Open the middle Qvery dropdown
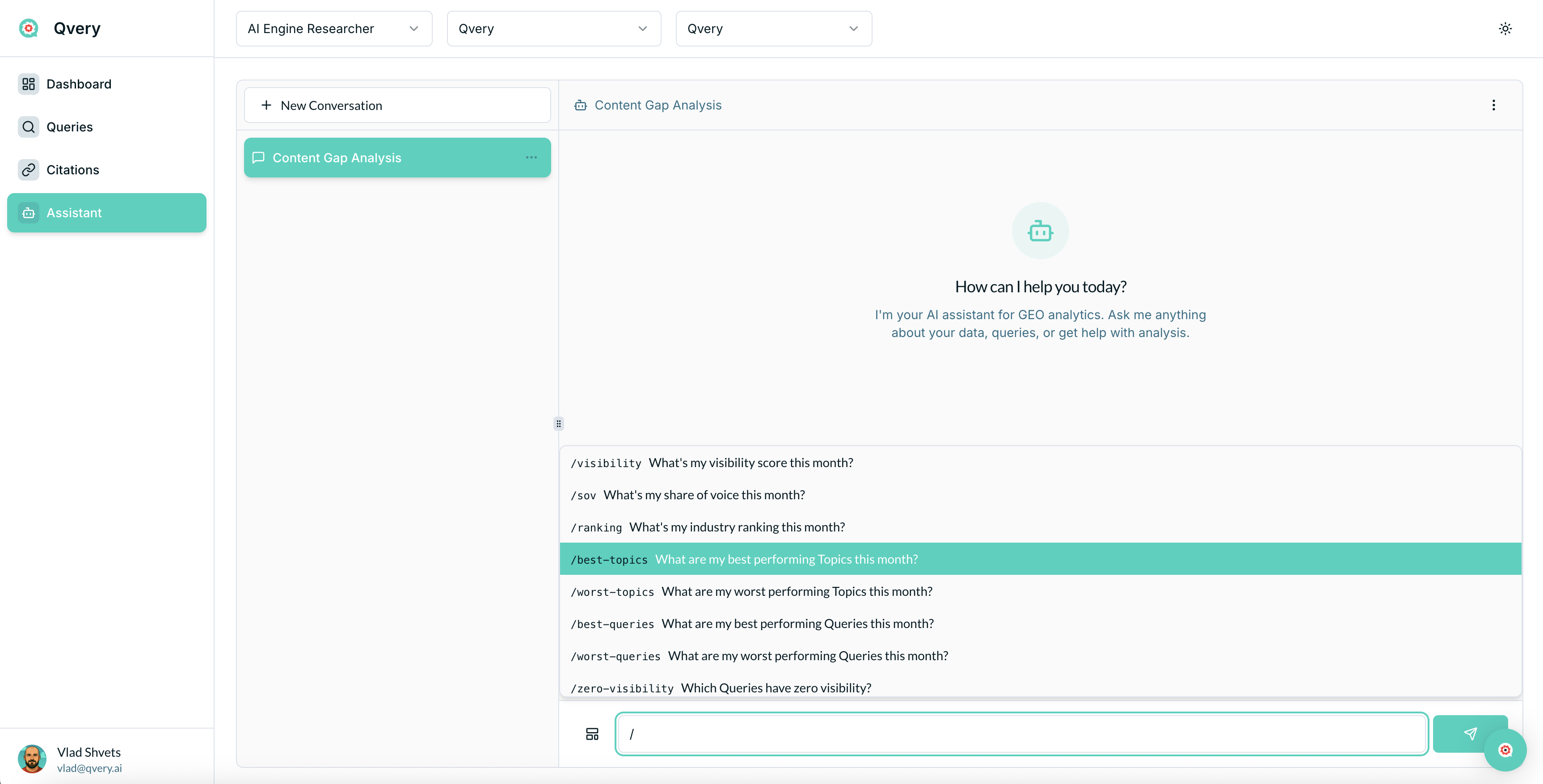Screen dimensions: 1543x784 pos(553,29)
